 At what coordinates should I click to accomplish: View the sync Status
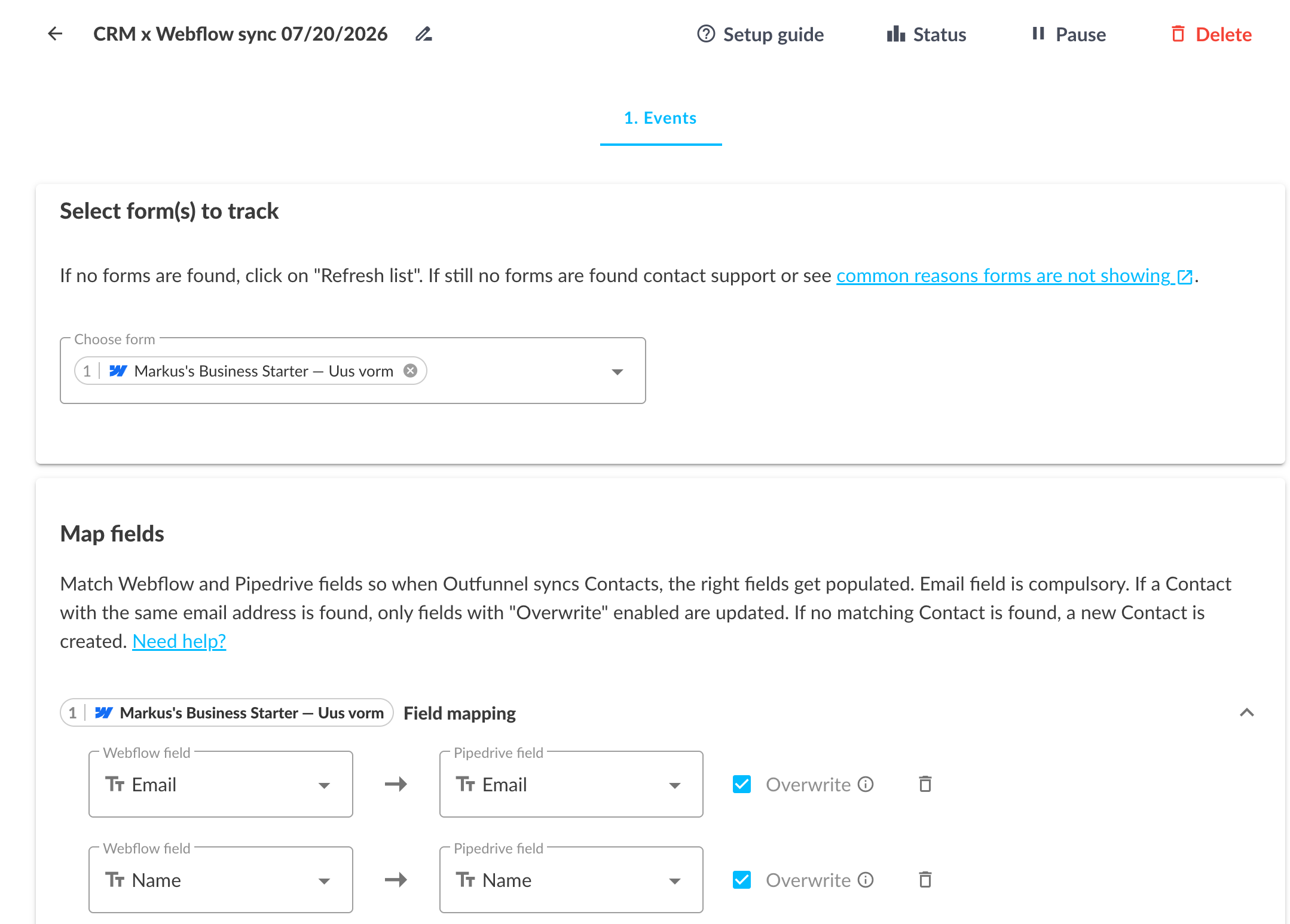927,34
